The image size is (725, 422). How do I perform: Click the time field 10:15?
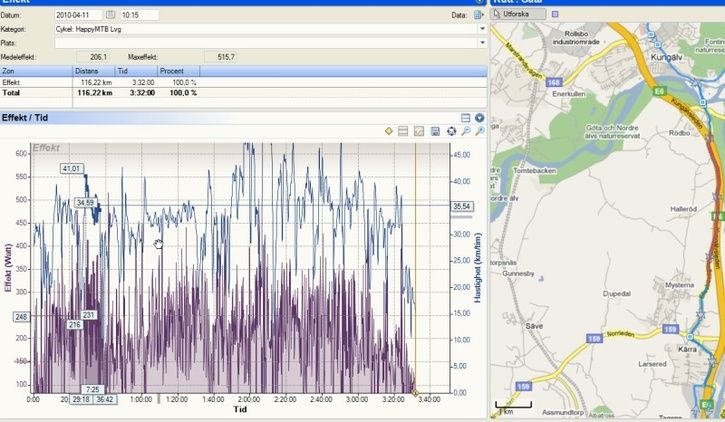[140, 15]
